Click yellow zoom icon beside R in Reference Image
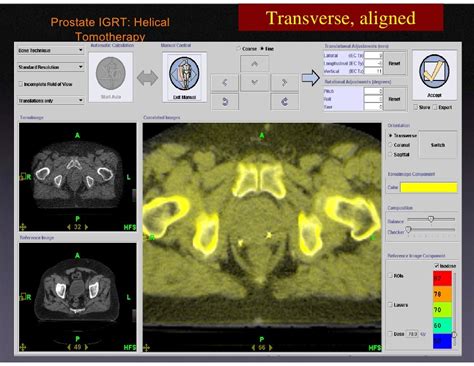474x366 pixels. click(22, 296)
